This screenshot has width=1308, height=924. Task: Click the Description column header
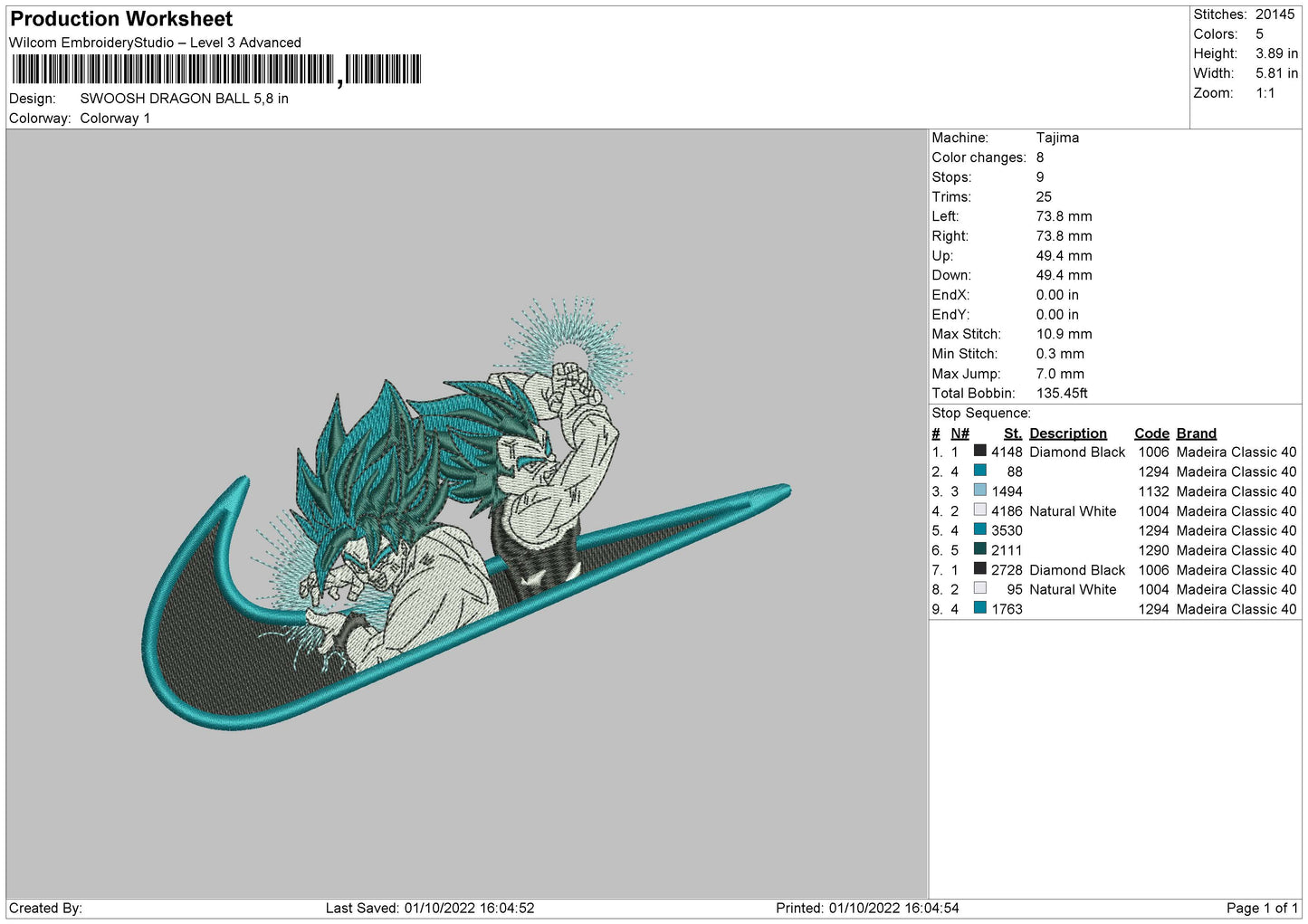coord(1067,433)
